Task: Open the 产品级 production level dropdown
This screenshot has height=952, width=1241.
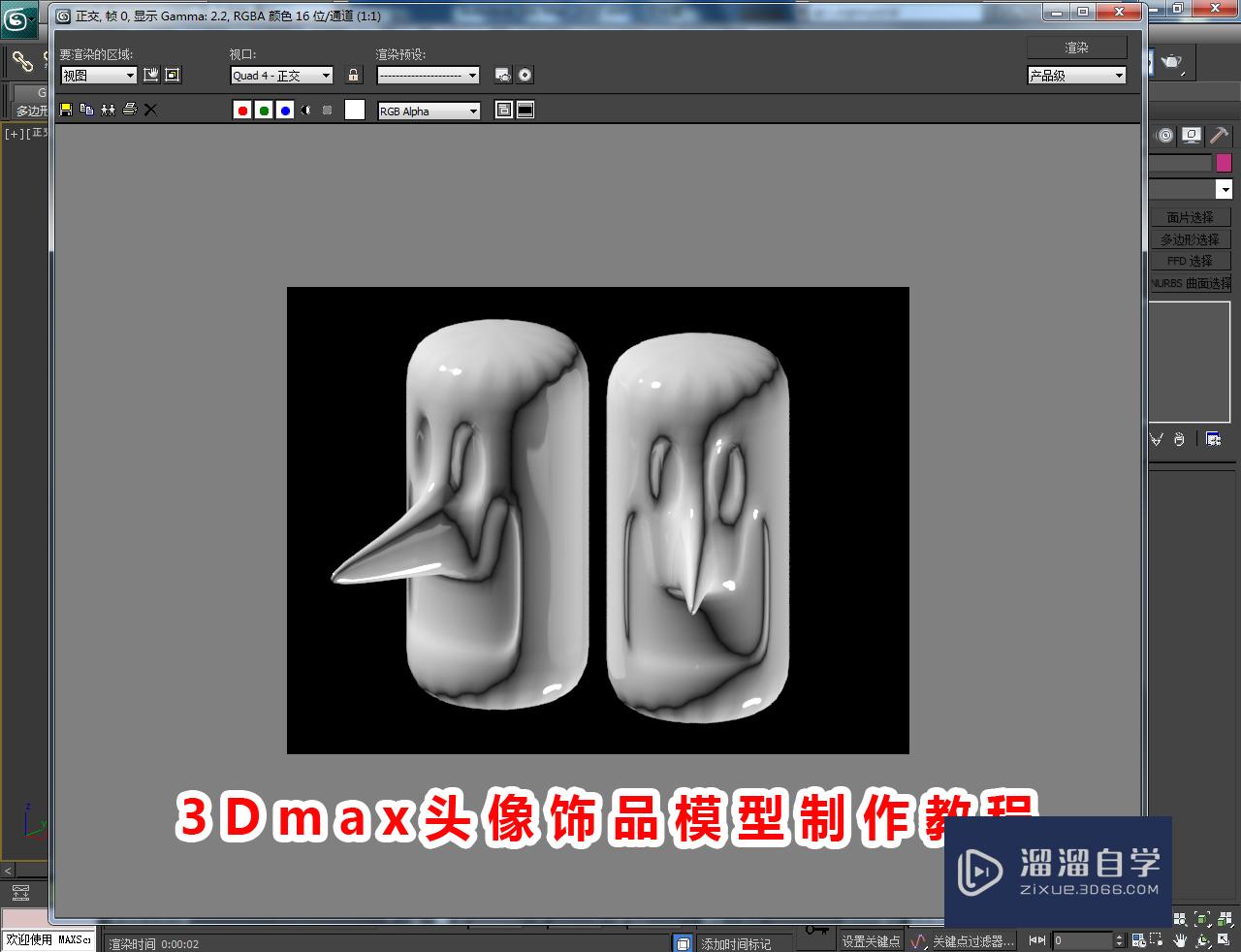Action: click(x=1077, y=75)
